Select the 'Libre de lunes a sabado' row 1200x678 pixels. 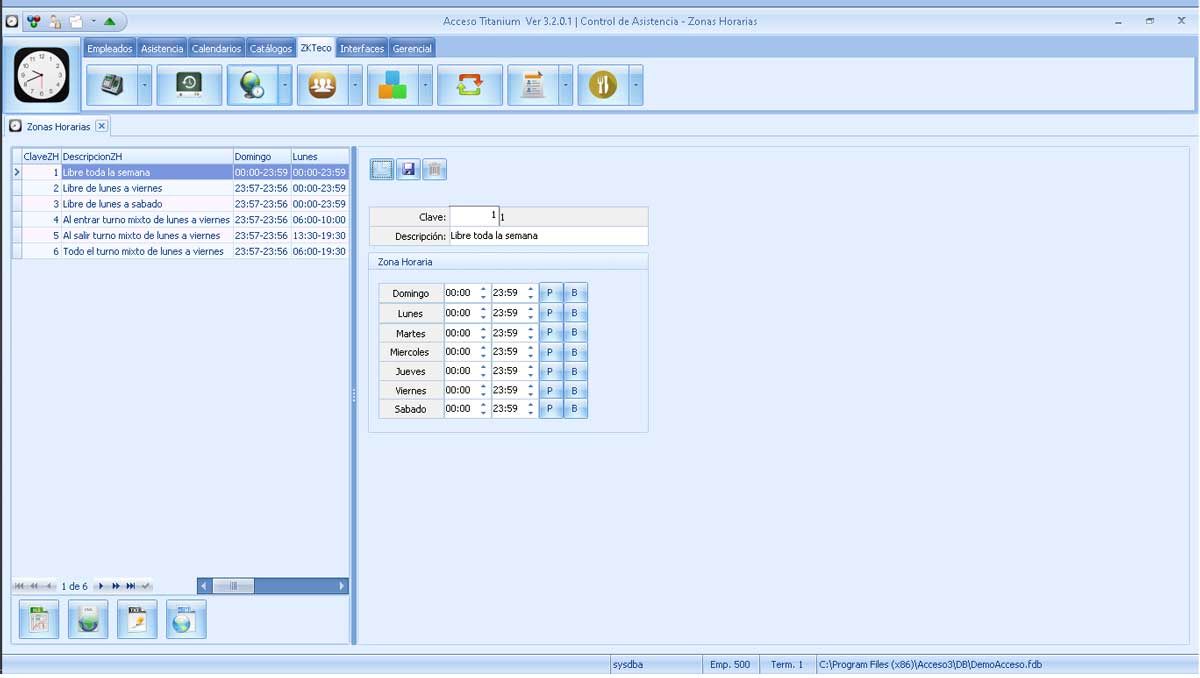click(147, 204)
